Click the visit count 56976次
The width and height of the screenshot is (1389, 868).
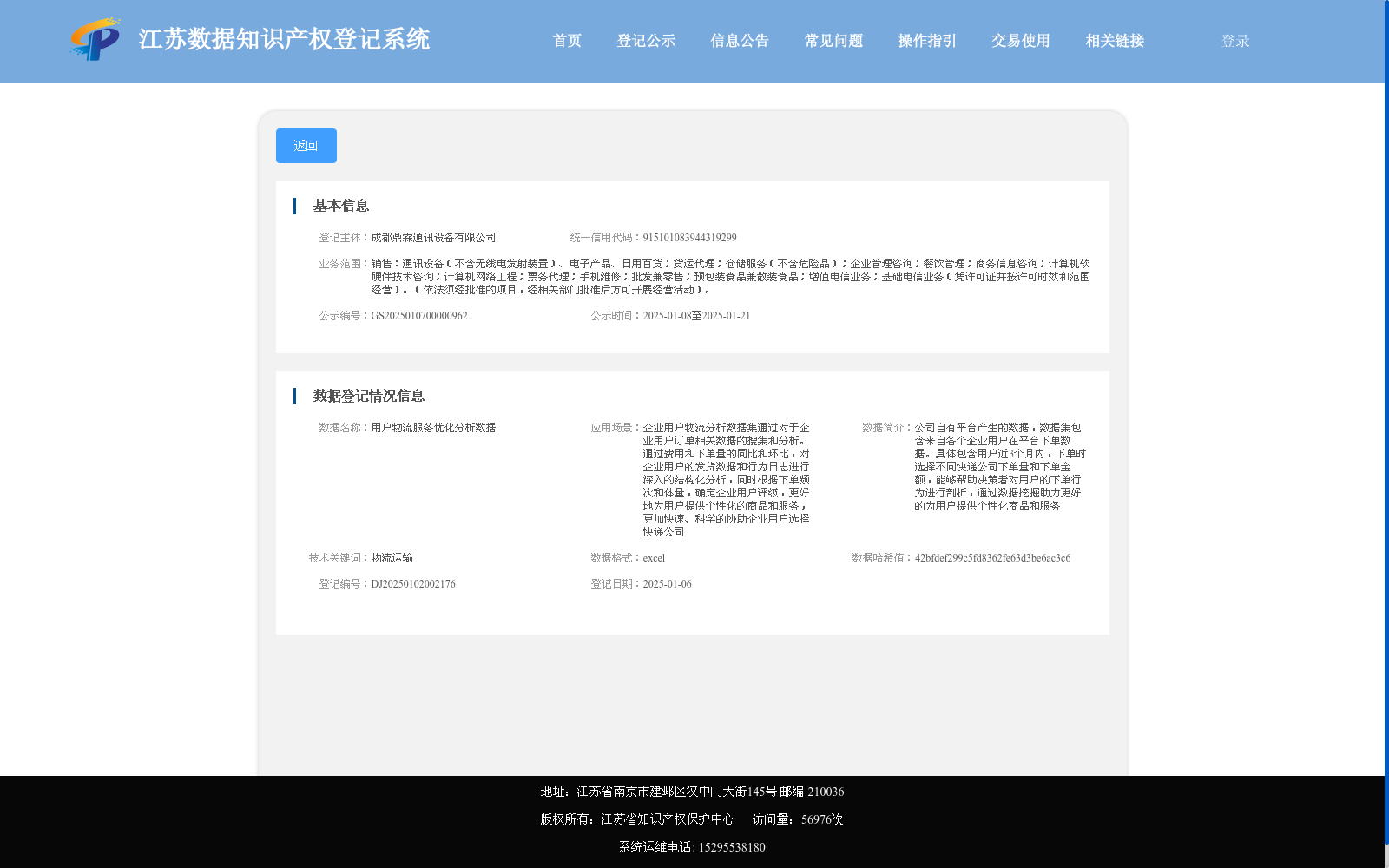tap(822, 819)
